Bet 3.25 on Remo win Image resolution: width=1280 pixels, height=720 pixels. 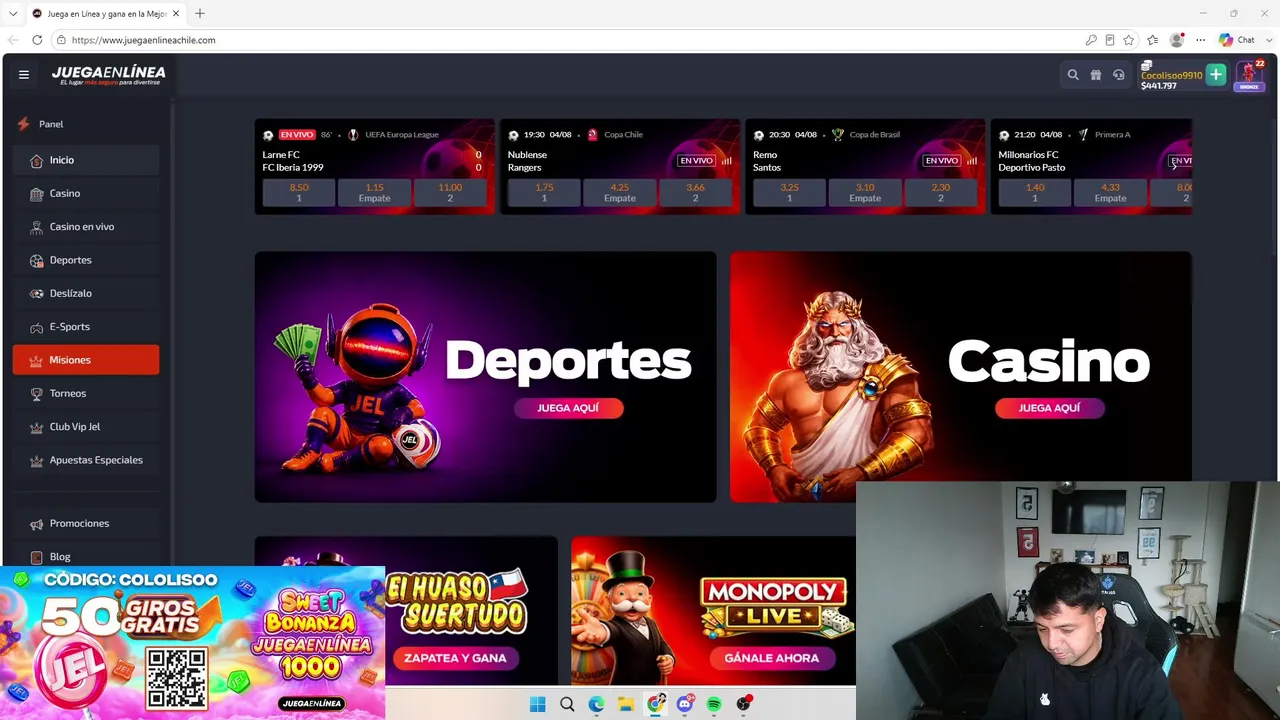789,193
